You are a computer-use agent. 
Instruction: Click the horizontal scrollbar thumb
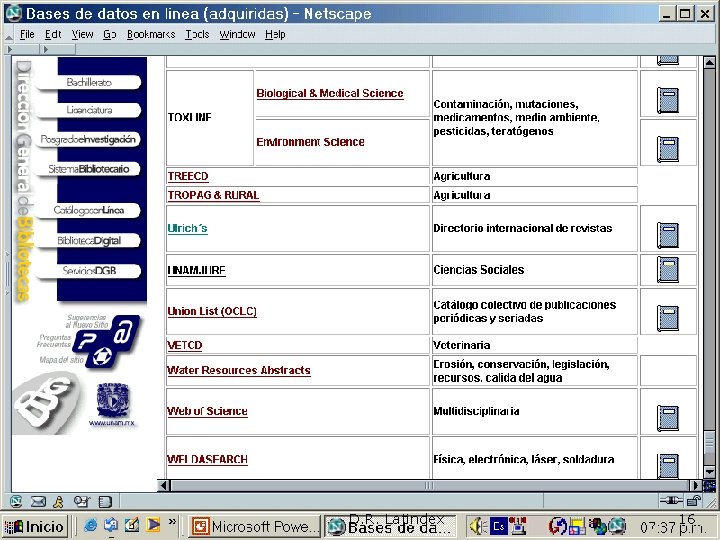[x=429, y=485]
